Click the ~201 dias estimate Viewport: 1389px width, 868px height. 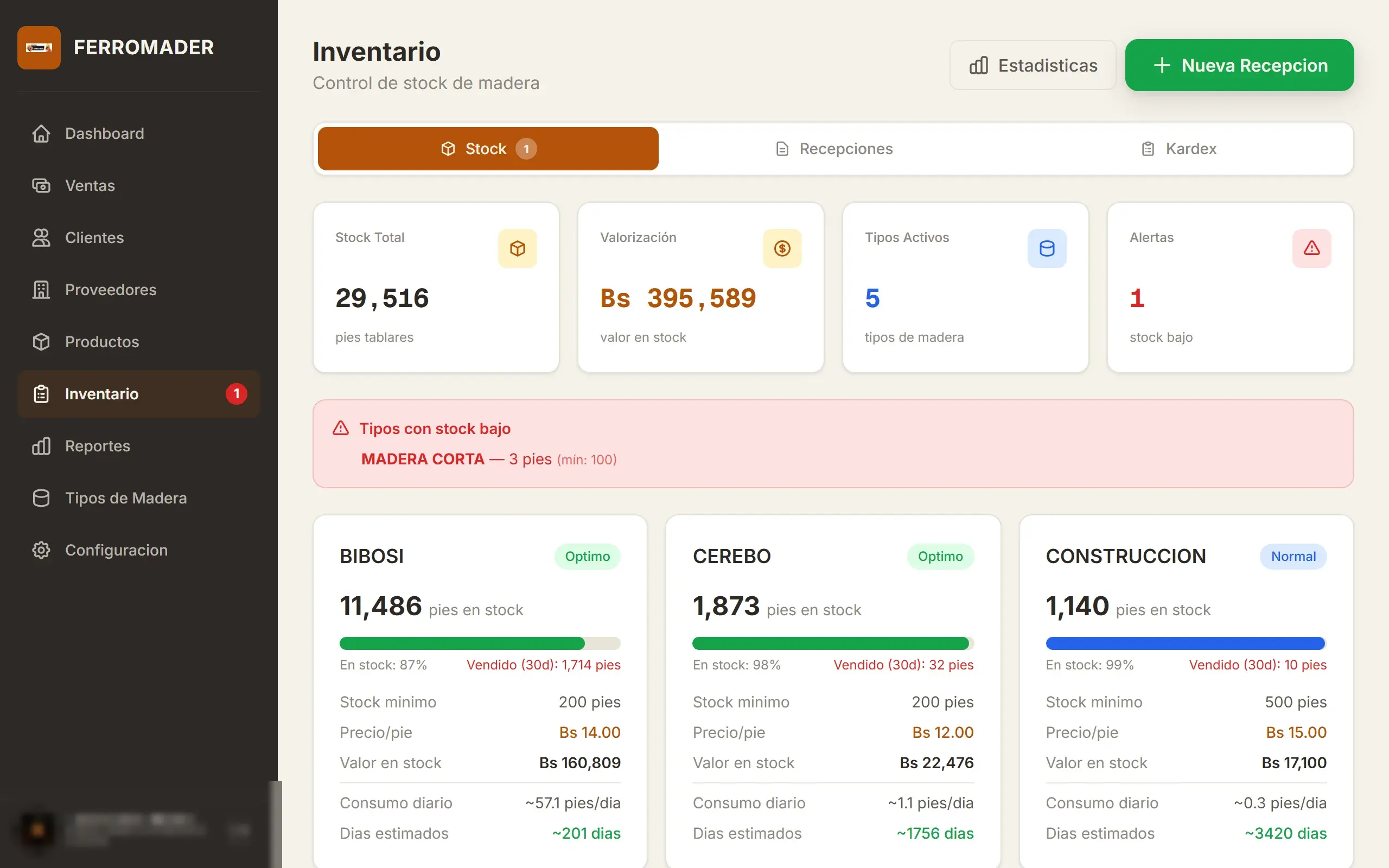586,833
